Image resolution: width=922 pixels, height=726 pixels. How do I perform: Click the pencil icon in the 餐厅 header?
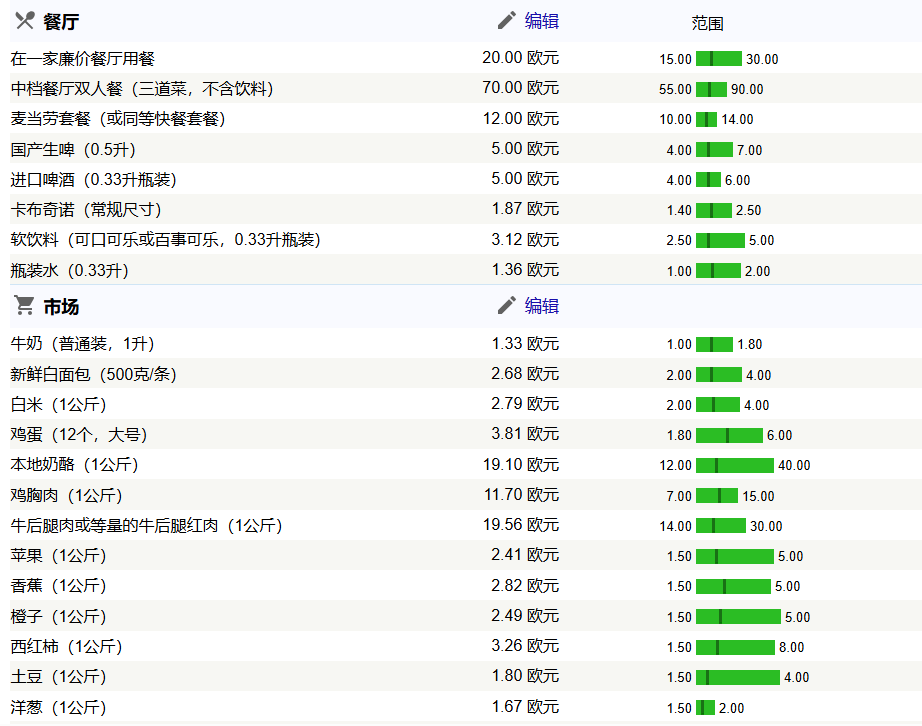point(507,21)
